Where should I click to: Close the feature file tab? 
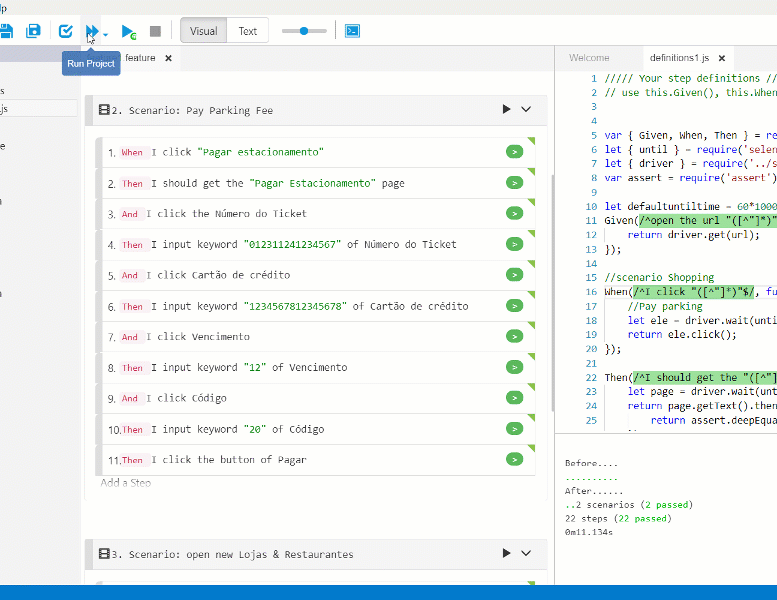tap(169, 58)
